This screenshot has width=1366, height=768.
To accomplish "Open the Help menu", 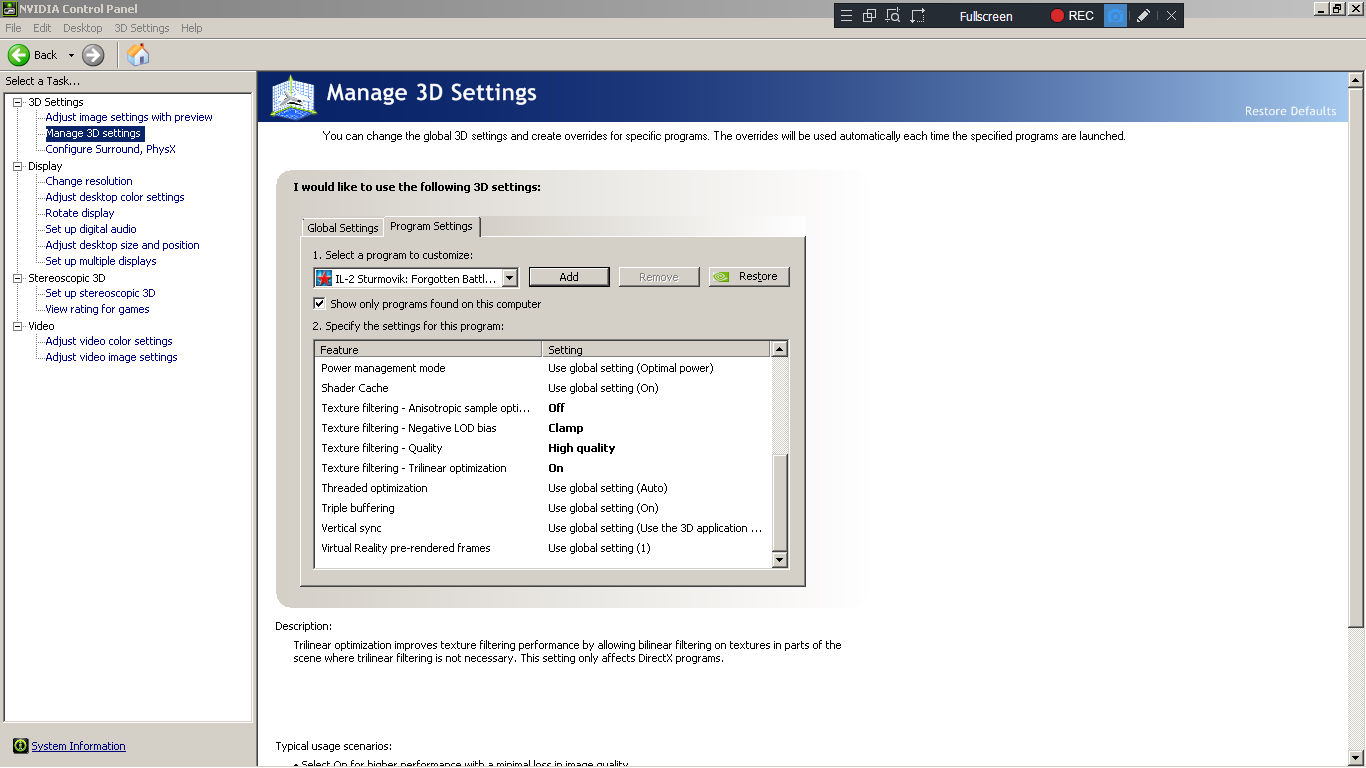I will [191, 28].
